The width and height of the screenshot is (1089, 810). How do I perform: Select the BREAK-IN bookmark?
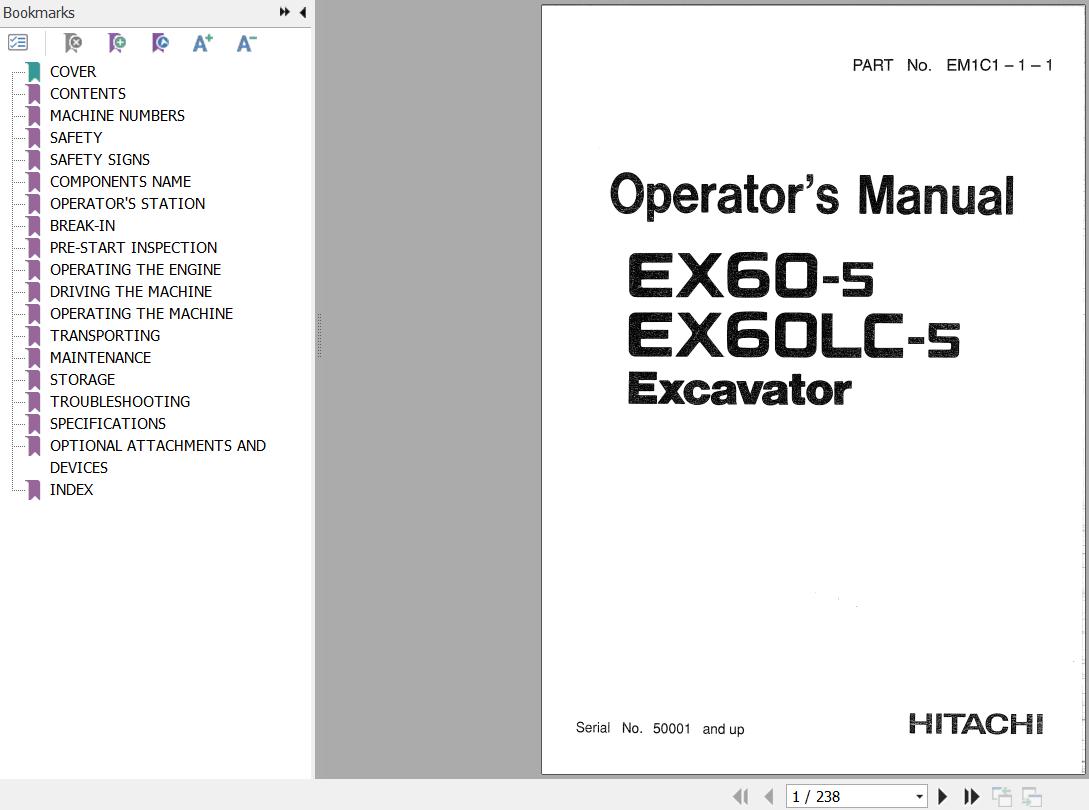tap(83, 226)
